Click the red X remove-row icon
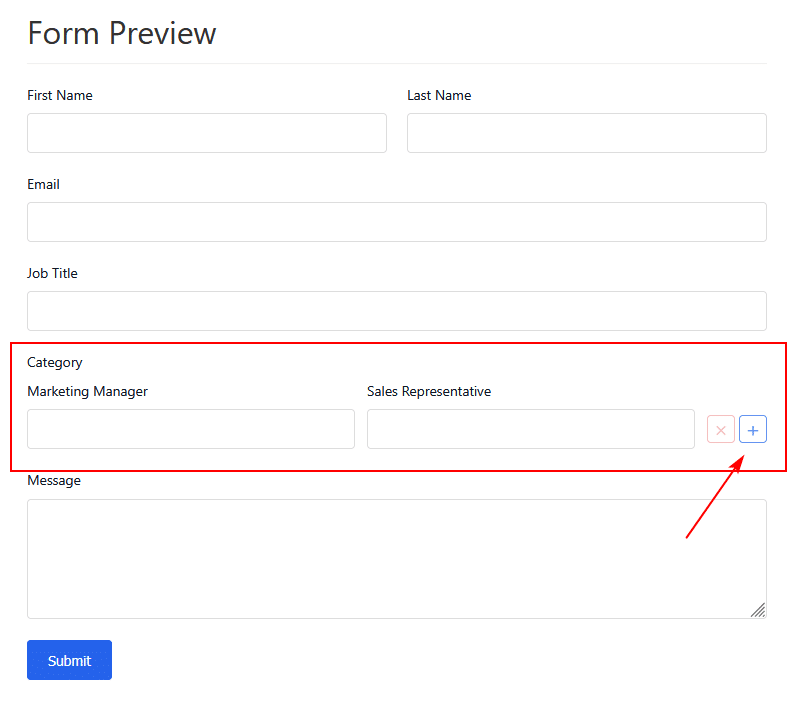794x705 pixels. point(720,430)
